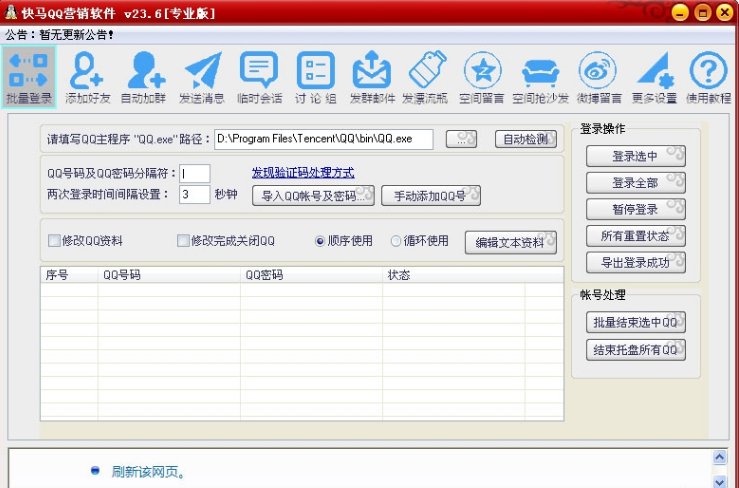Open 编辑文本资料 edit text data
The width and height of the screenshot is (739, 488).
510,242
